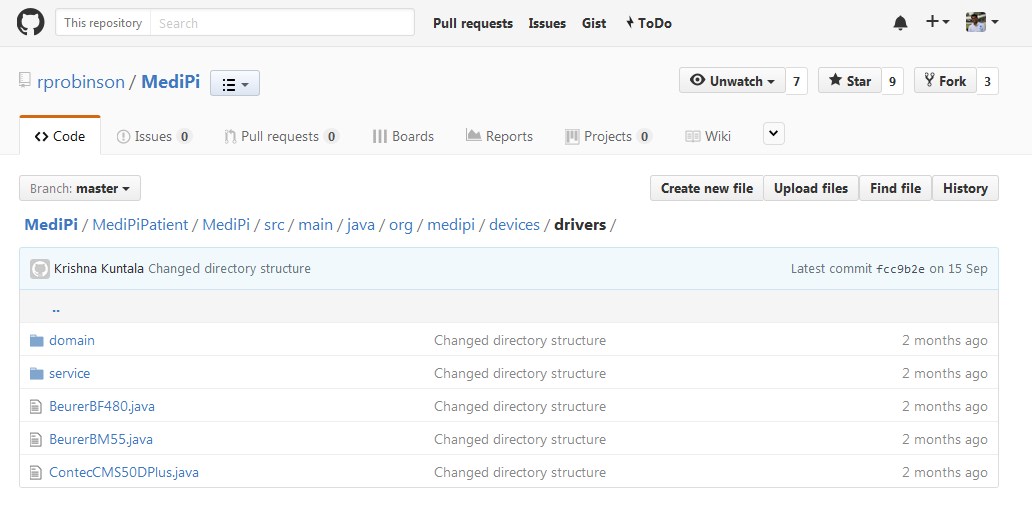1032x511 pixels.
Task: Open the BeurerBM55.java file link
Action: [101, 440]
